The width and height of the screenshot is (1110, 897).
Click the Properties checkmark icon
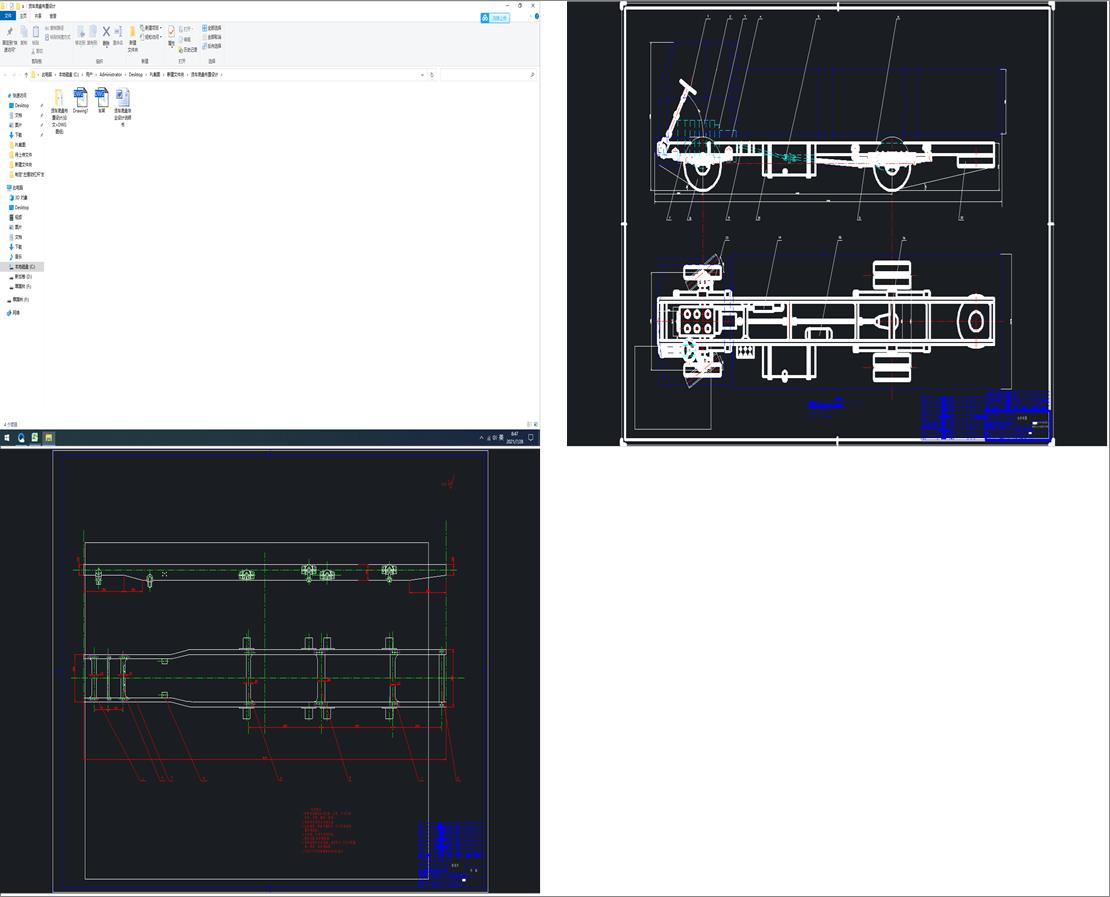coord(171,32)
